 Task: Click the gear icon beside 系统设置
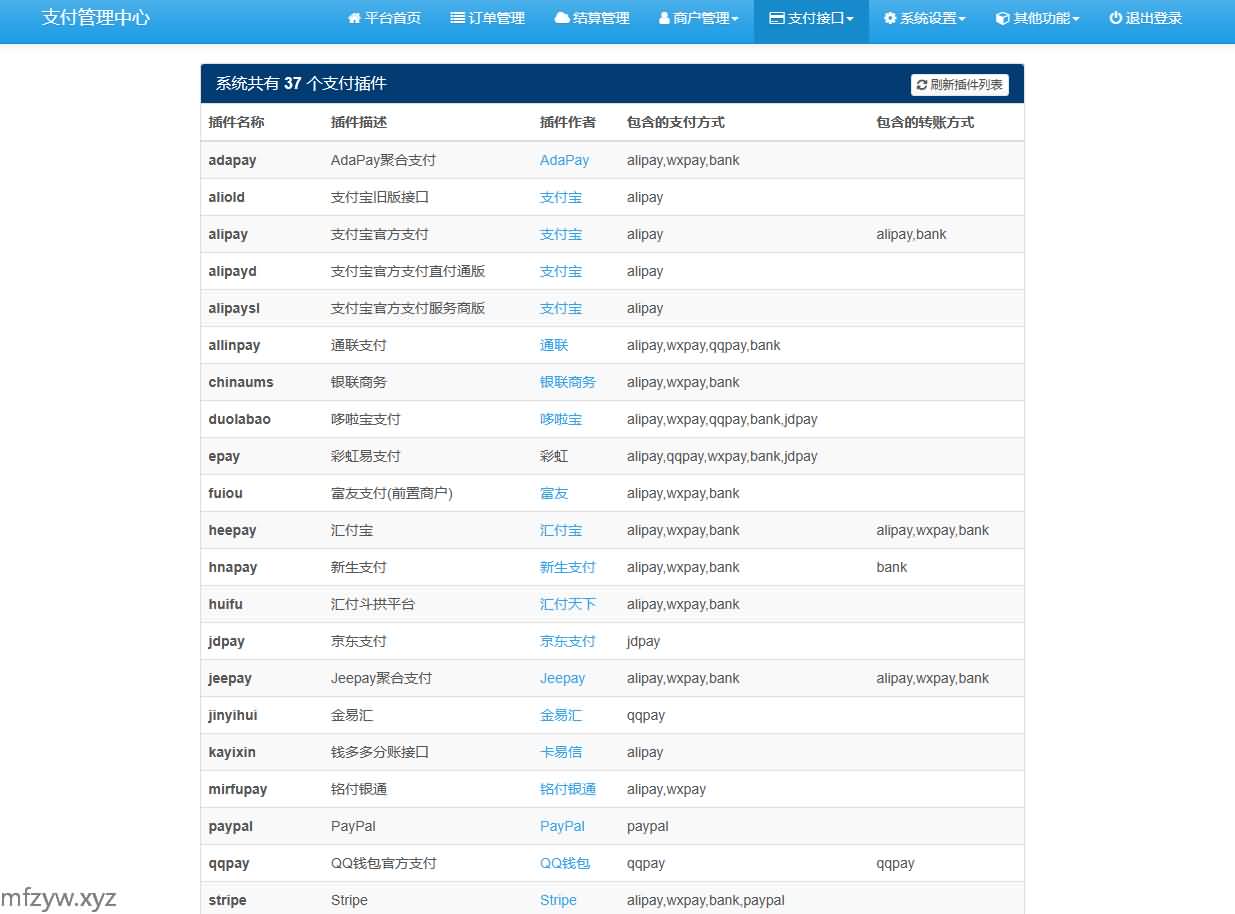890,19
